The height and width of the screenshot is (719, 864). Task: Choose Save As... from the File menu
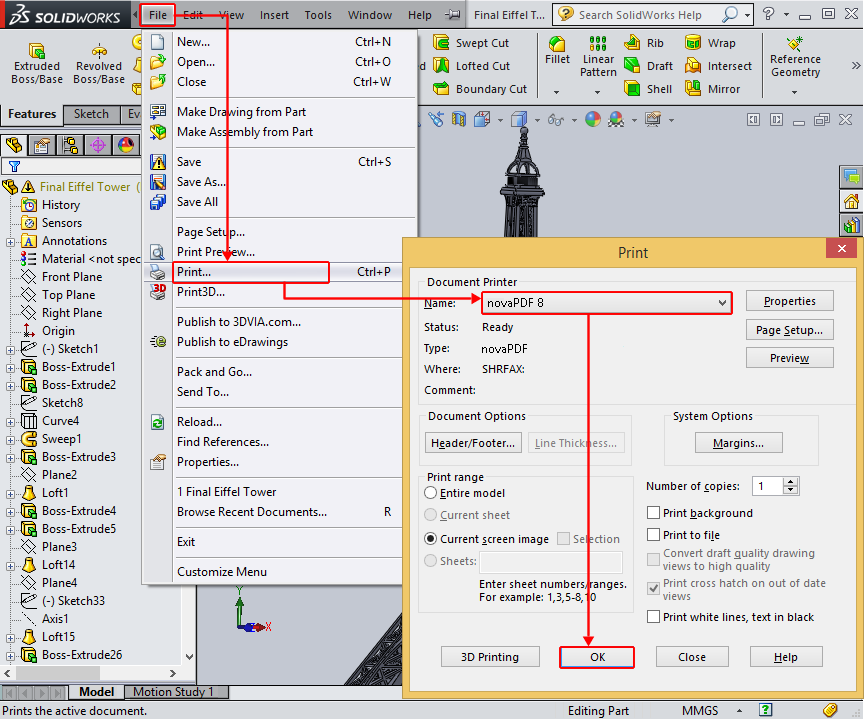201,182
